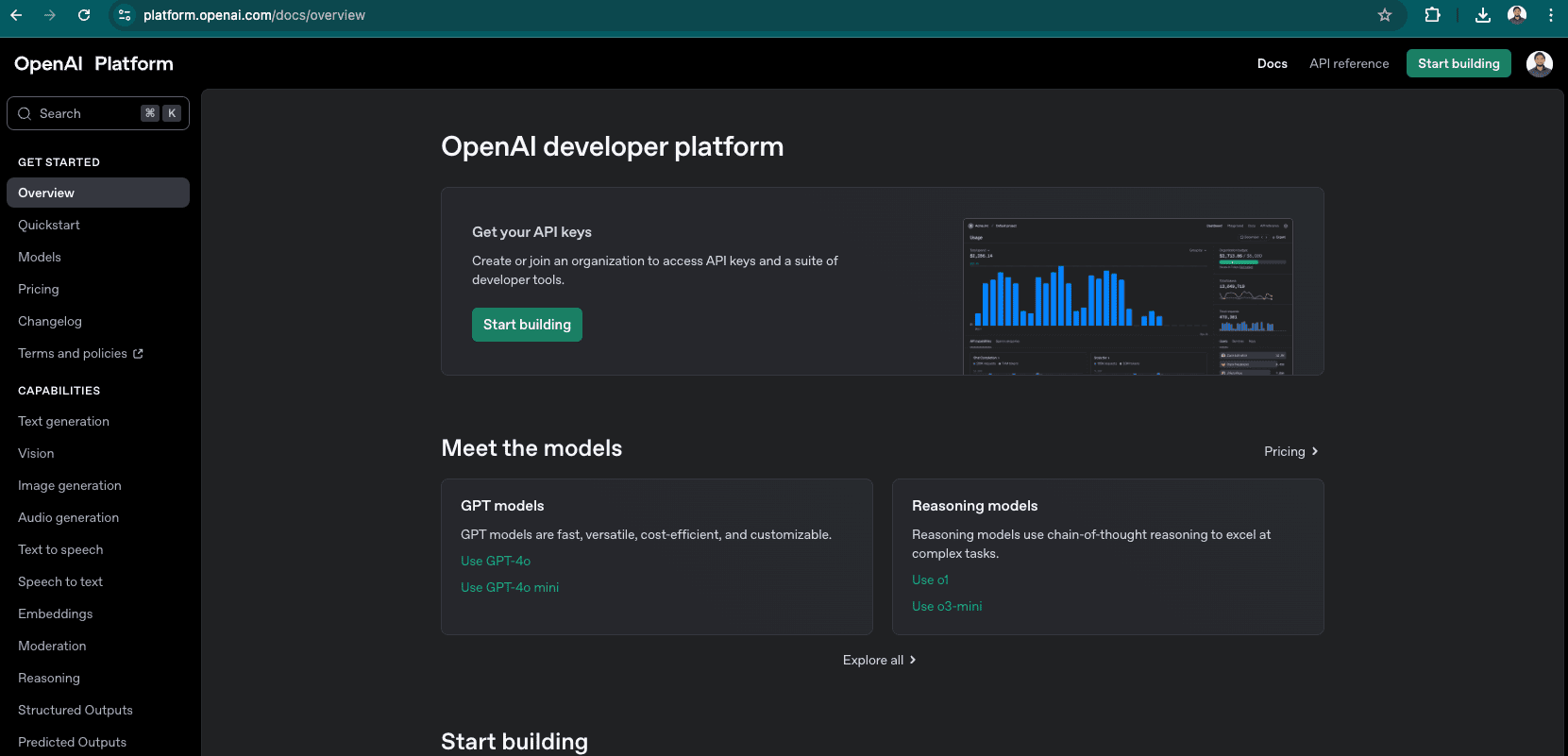Open the Use o3-mini link
Image resolution: width=1568 pixels, height=756 pixels.
(947, 607)
